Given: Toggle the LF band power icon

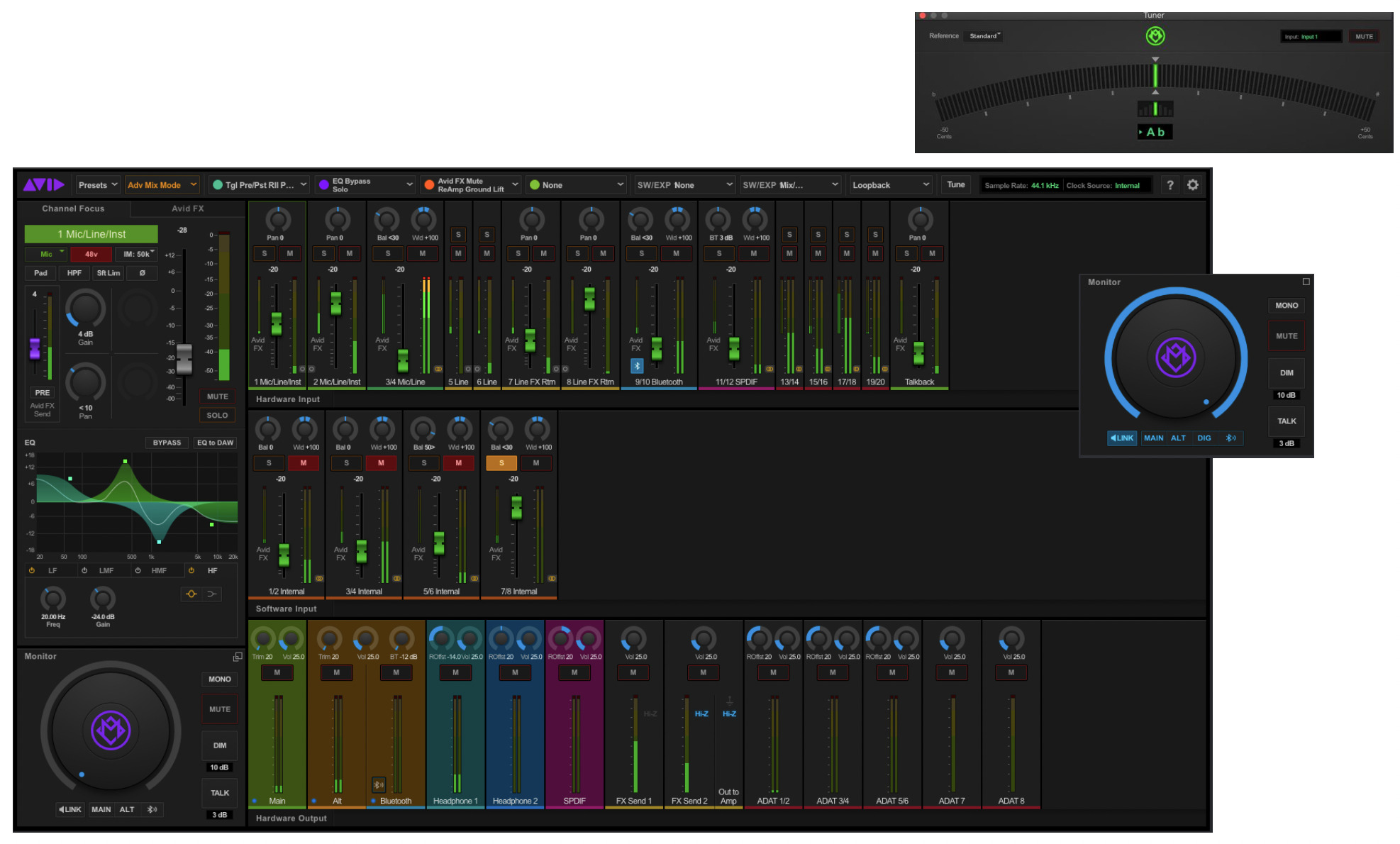Looking at the screenshot, I should 32,571.
